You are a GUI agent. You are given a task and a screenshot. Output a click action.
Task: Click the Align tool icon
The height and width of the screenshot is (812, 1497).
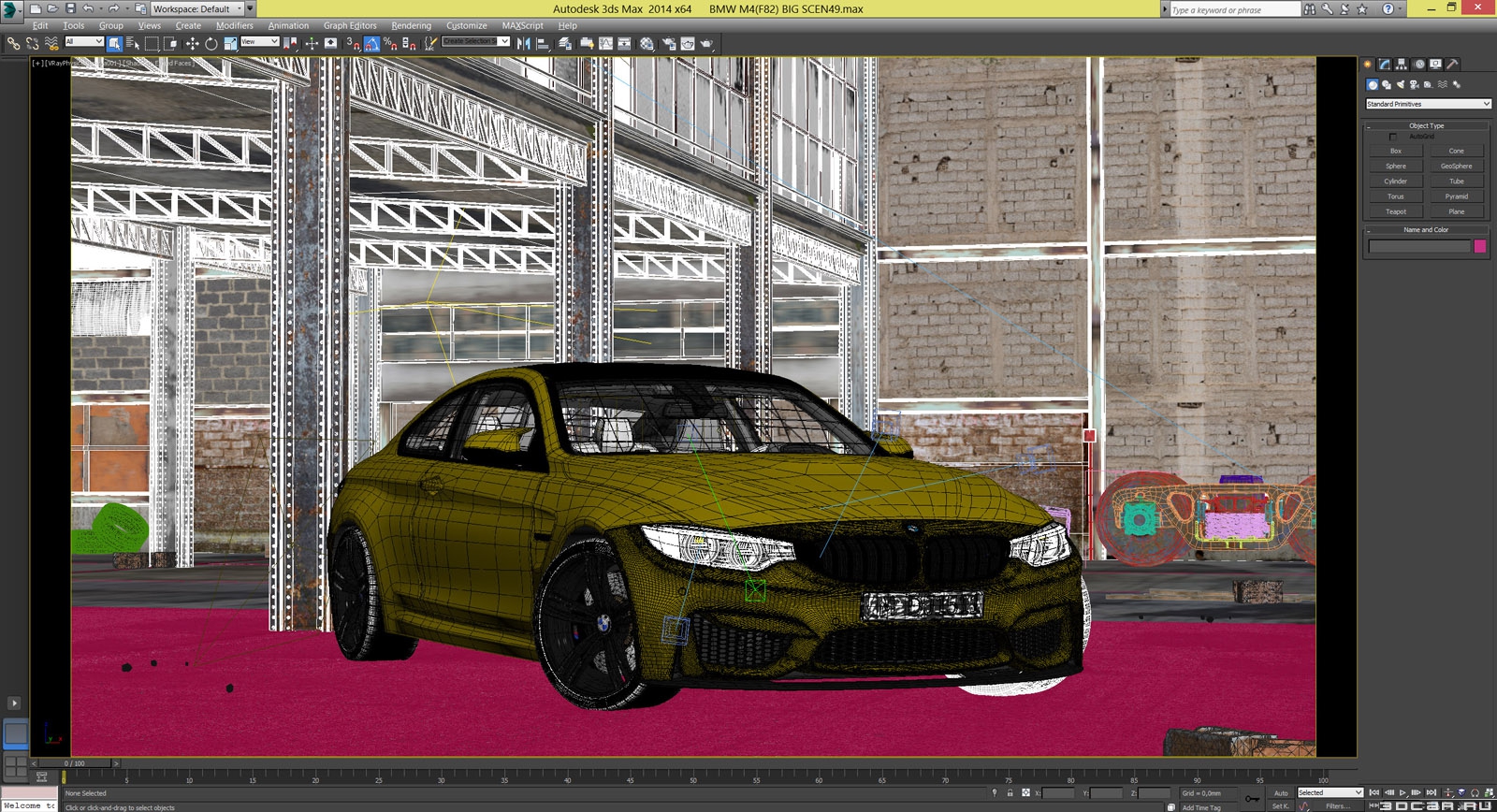tap(543, 43)
